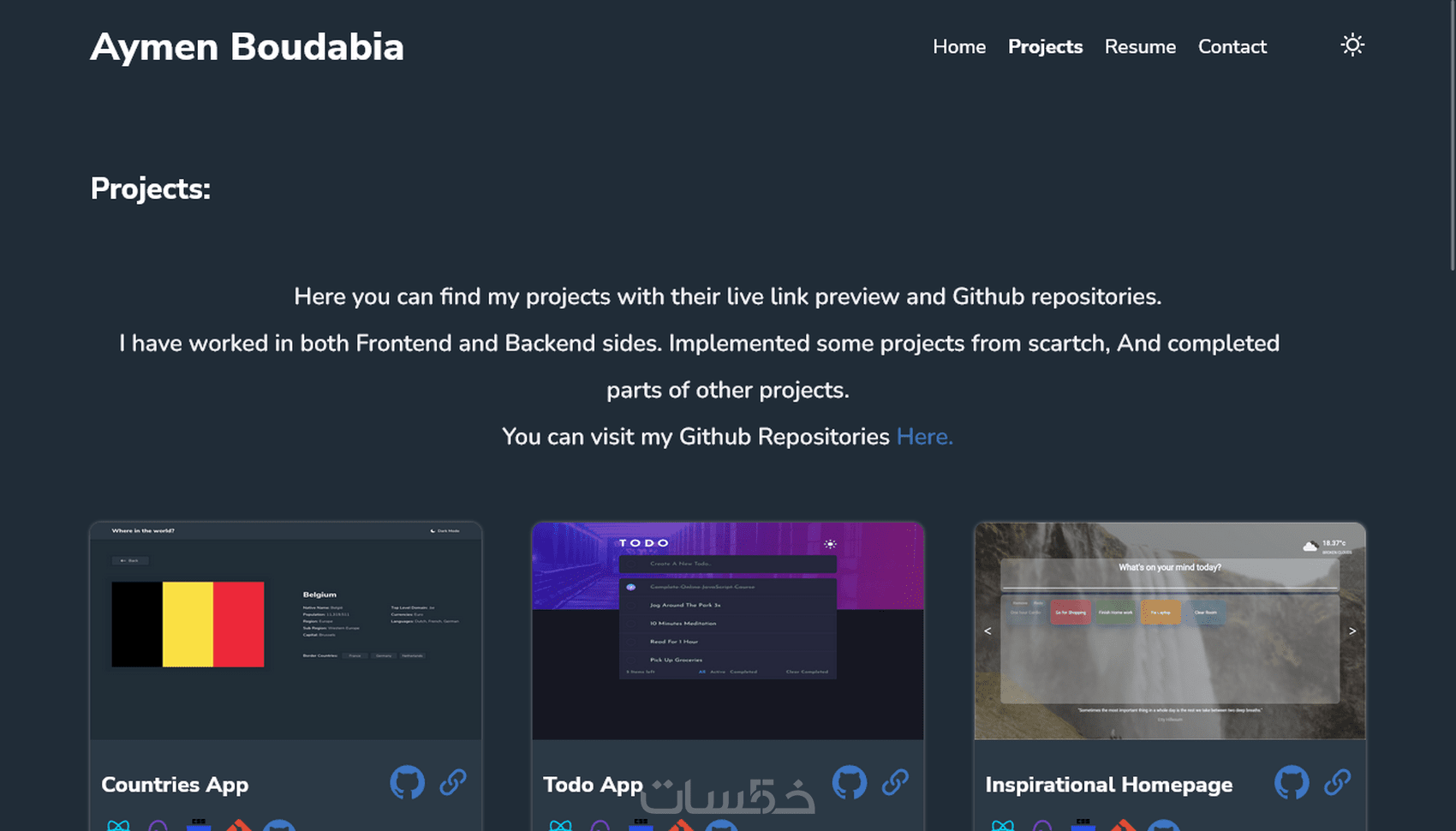Go to the Home page
Screen dimensions: 1456x831
tap(959, 47)
